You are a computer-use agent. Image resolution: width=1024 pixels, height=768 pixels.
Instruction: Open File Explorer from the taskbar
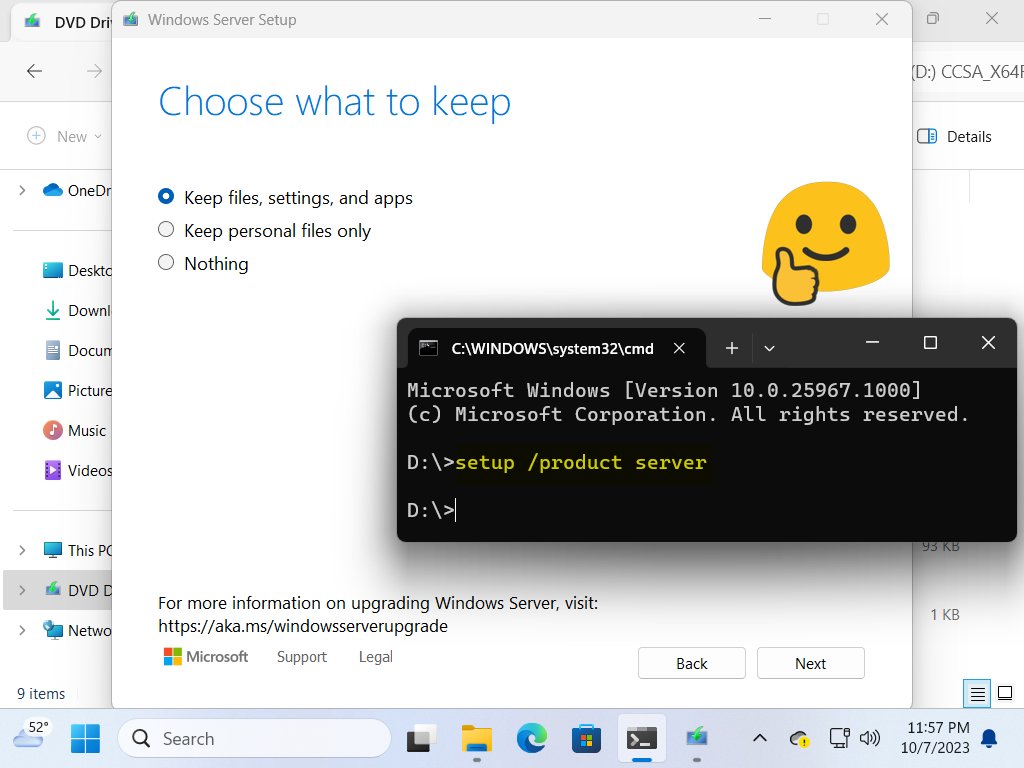476,739
